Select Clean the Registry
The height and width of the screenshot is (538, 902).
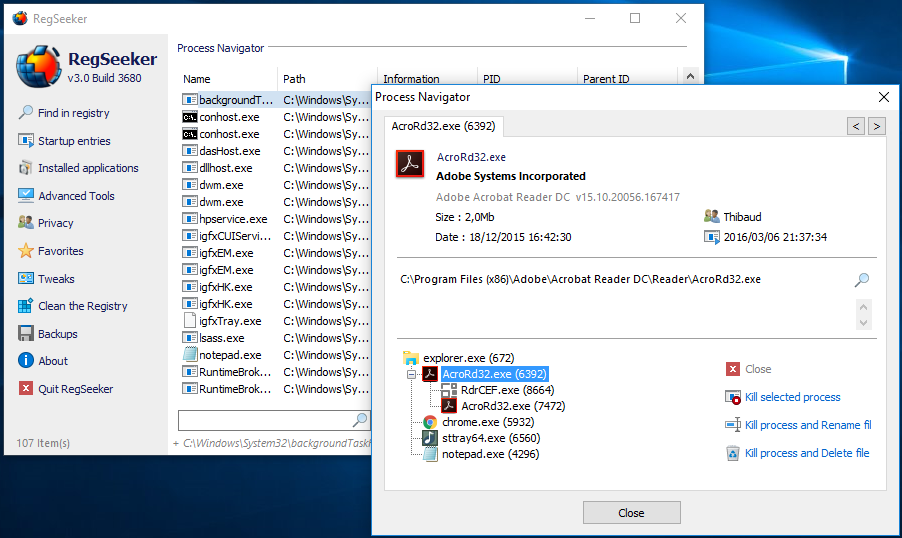72,306
